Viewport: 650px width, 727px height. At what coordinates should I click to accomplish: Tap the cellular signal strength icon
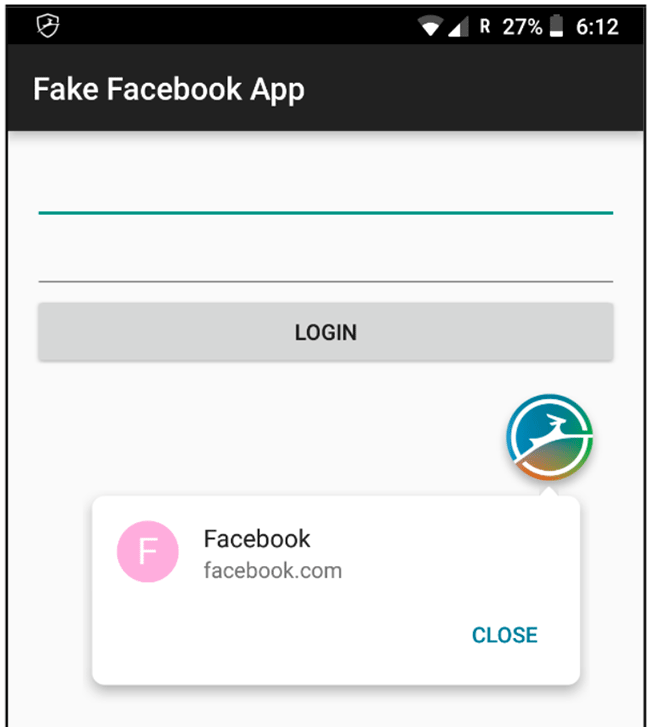tap(458, 27)
